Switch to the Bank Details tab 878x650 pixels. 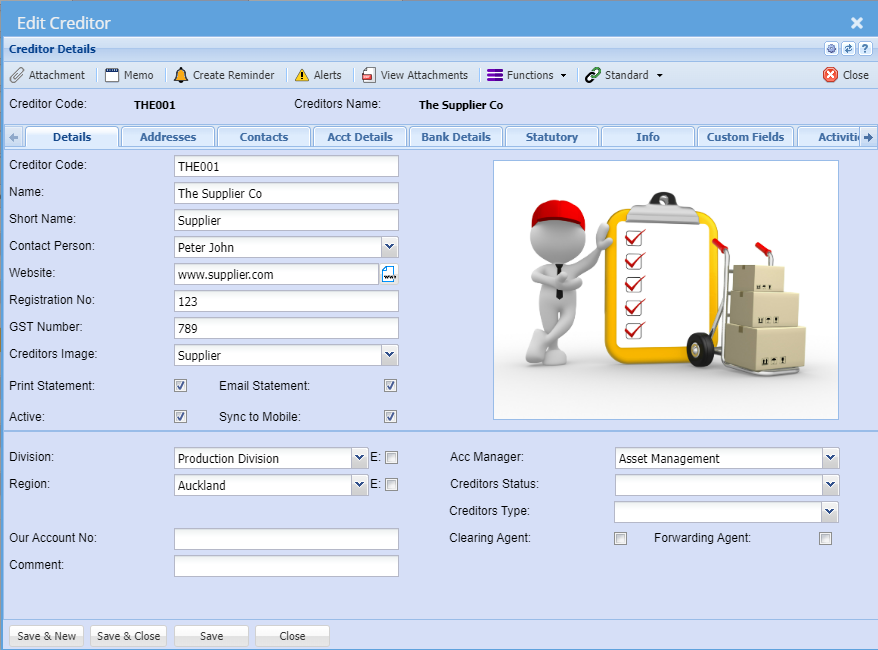click(456, 137)
